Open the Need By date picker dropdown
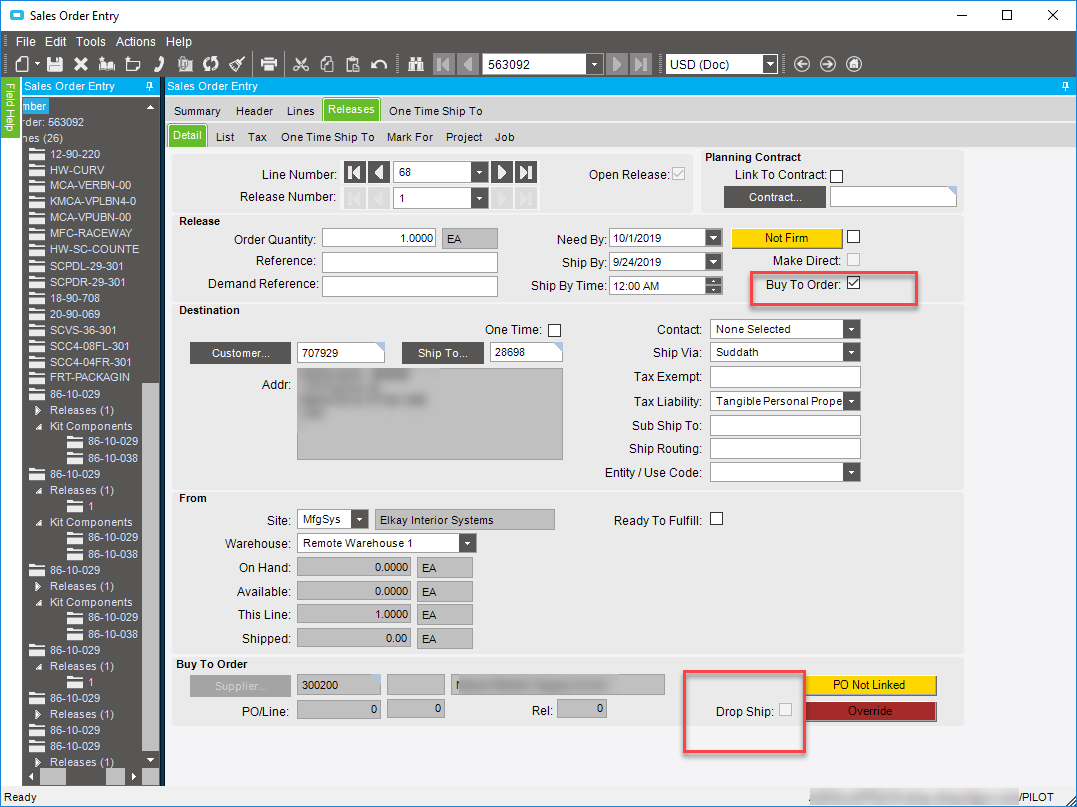This screenshot has height=807, width=1077. point(714,238)
